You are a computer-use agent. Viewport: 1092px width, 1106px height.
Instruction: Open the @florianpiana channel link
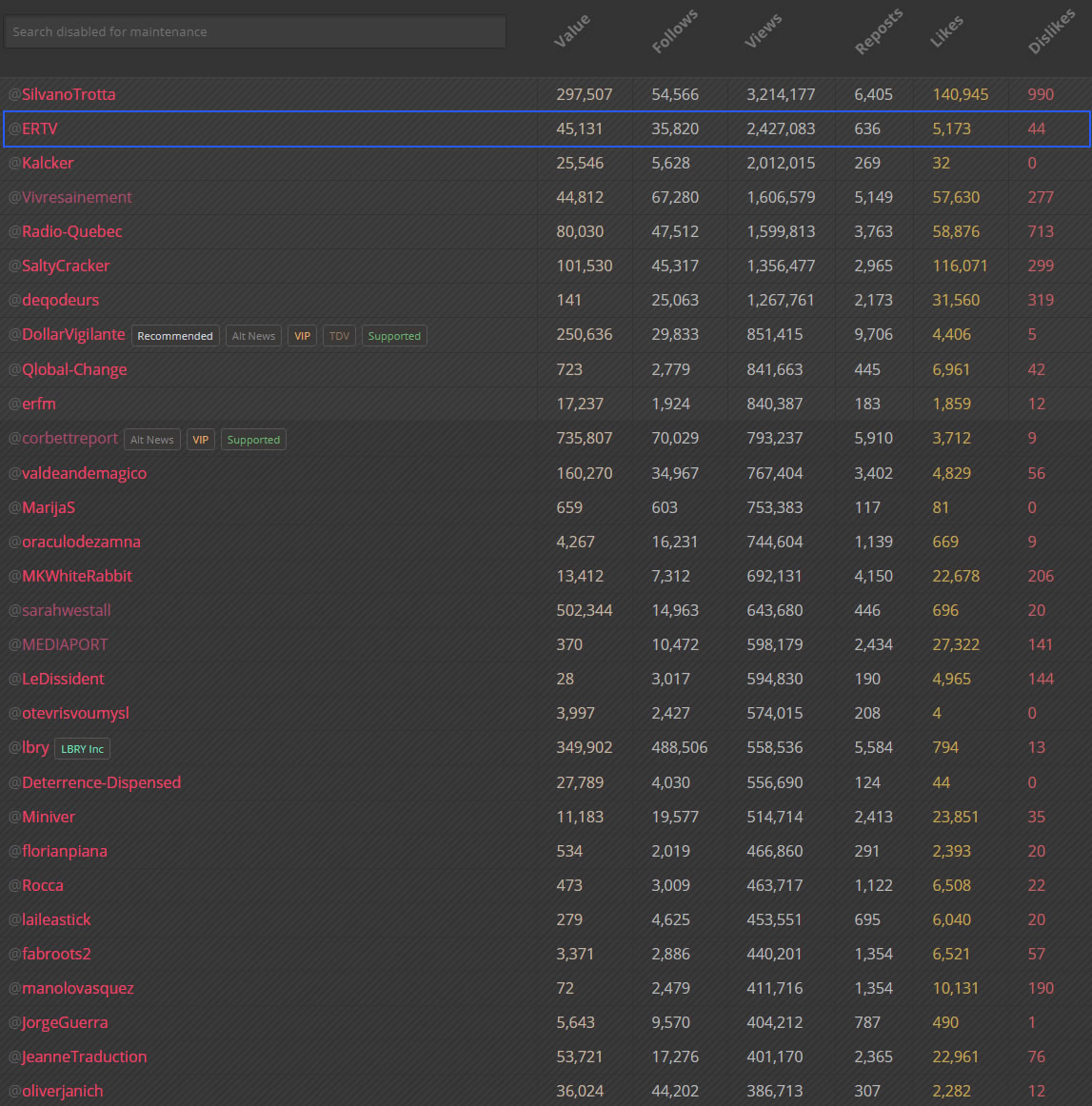(x=58, y=851)
